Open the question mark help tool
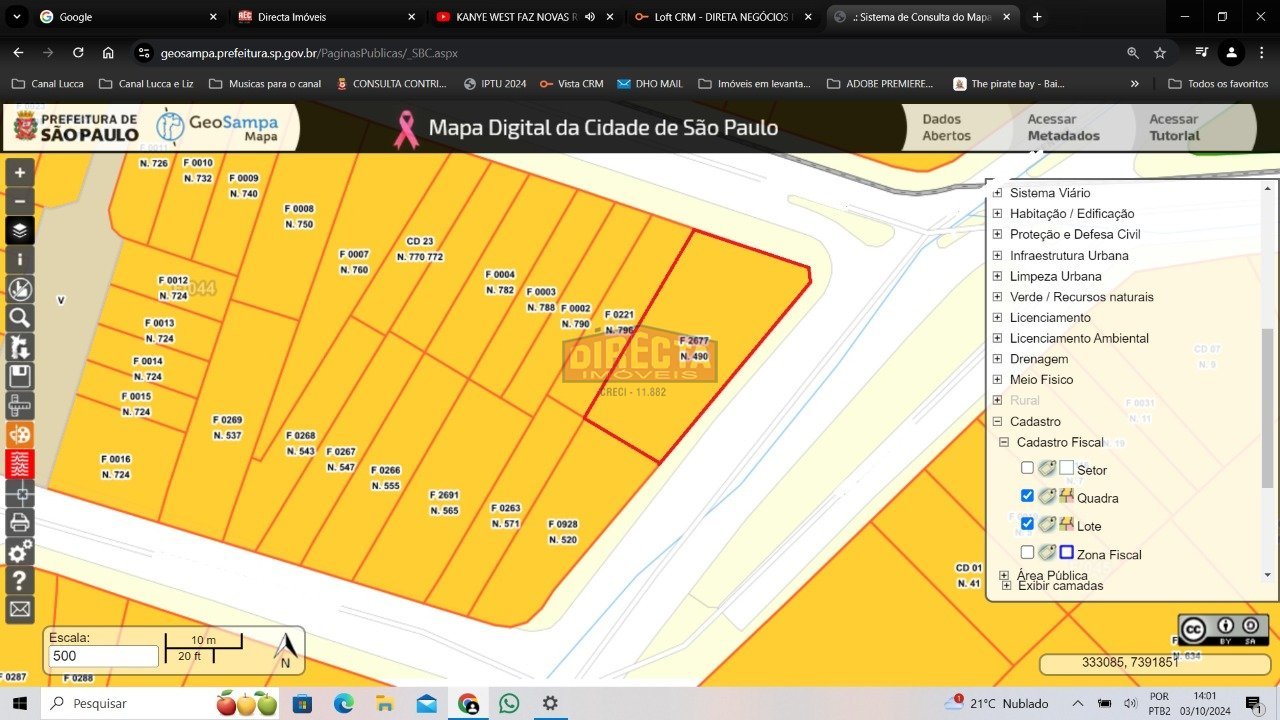The width and height of the screenshot is (1280, 720). tap(20, 580)
